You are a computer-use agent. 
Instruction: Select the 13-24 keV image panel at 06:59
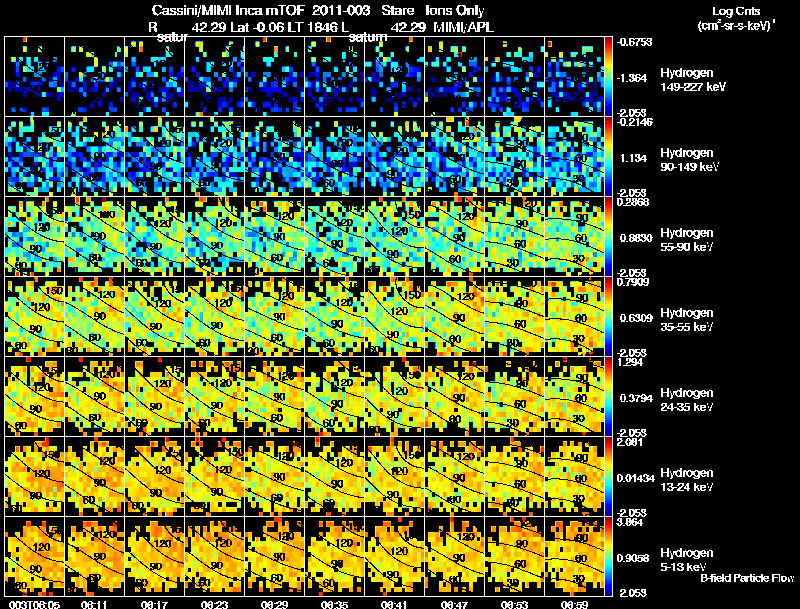coord(574,477)
